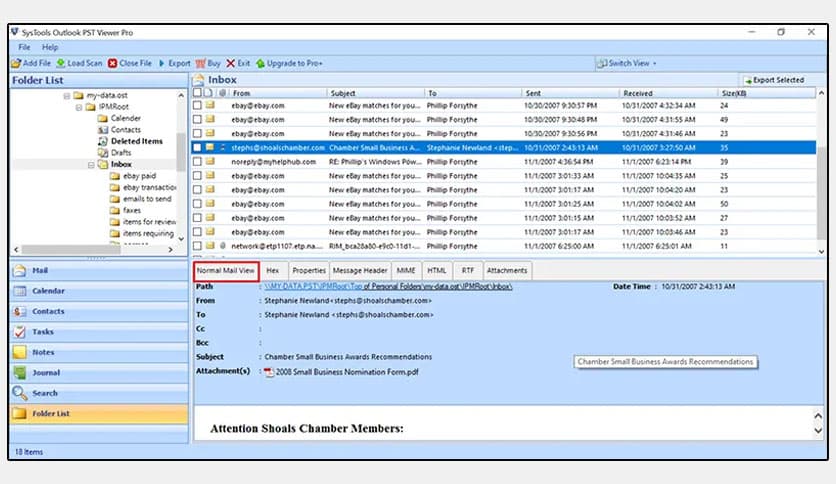Open the Switch View dropdown arrow
Screen dimensions: 836x484
tap(655, 63)
